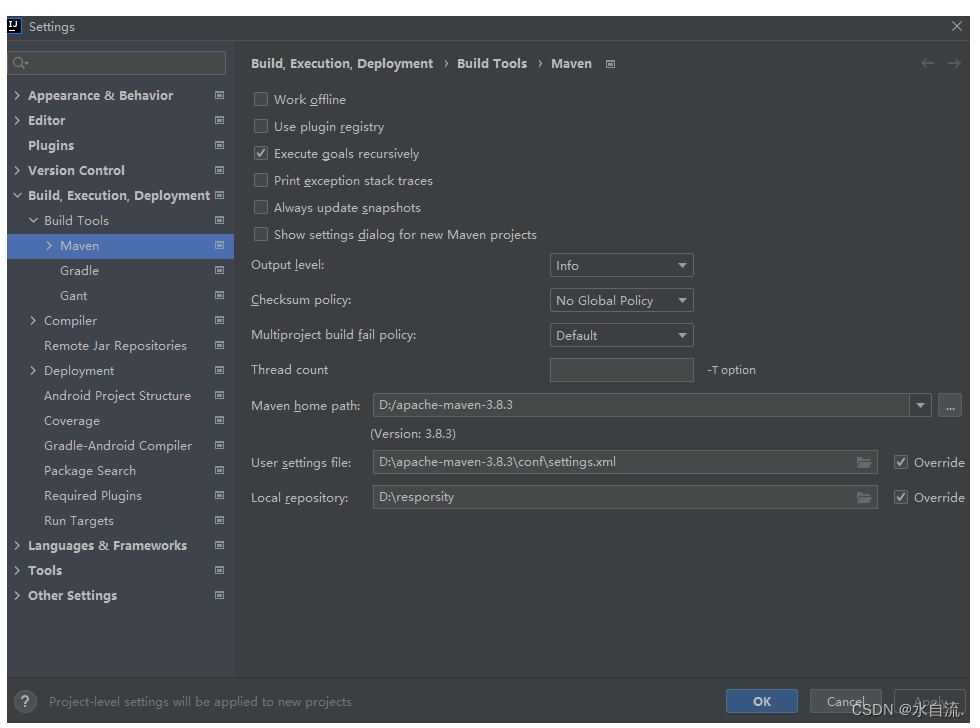Expand the Appearance & Behavior section
Viewport: 980px width, 728px height.
click(17, 95)
